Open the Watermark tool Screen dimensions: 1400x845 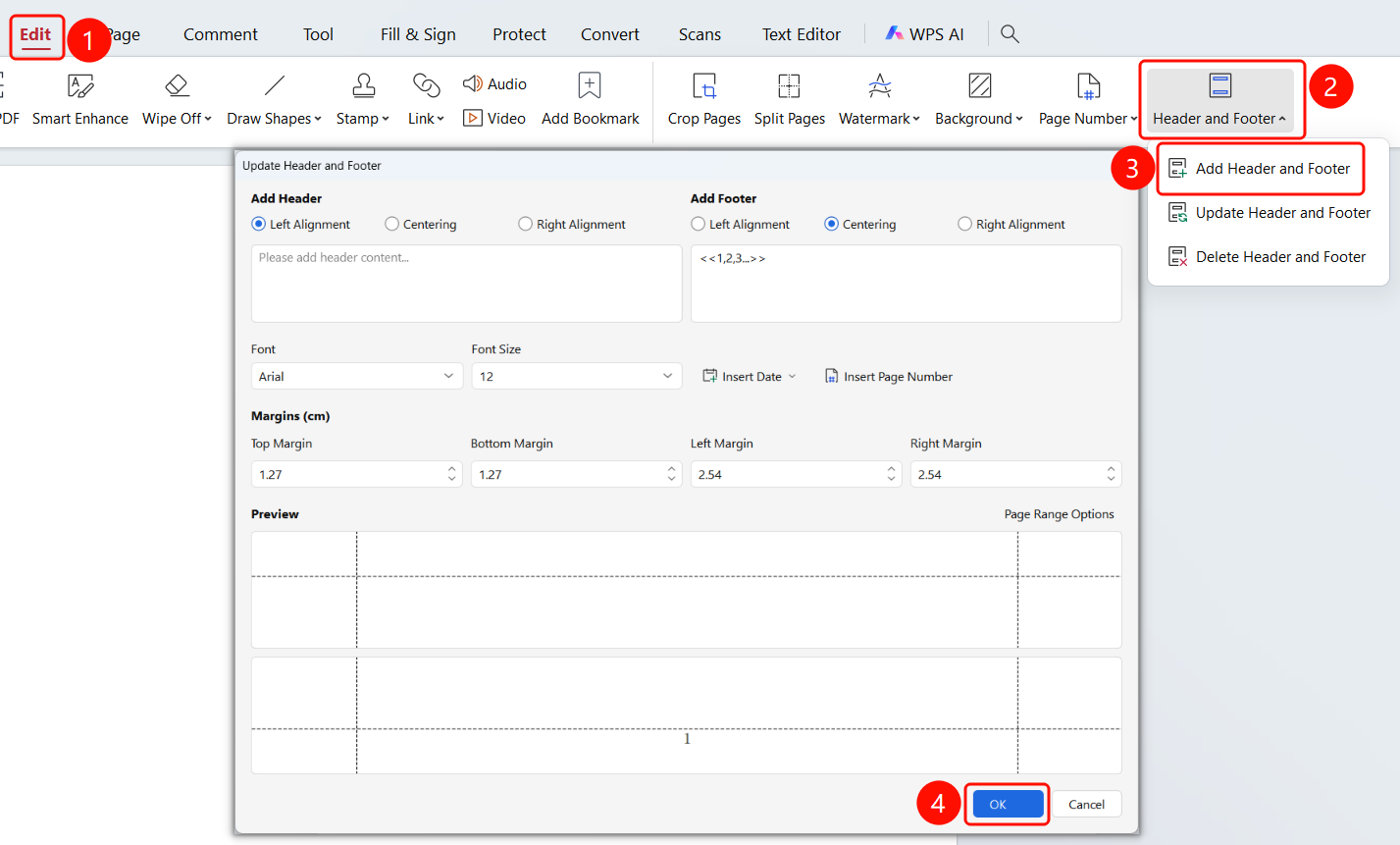tap(879, 100)
